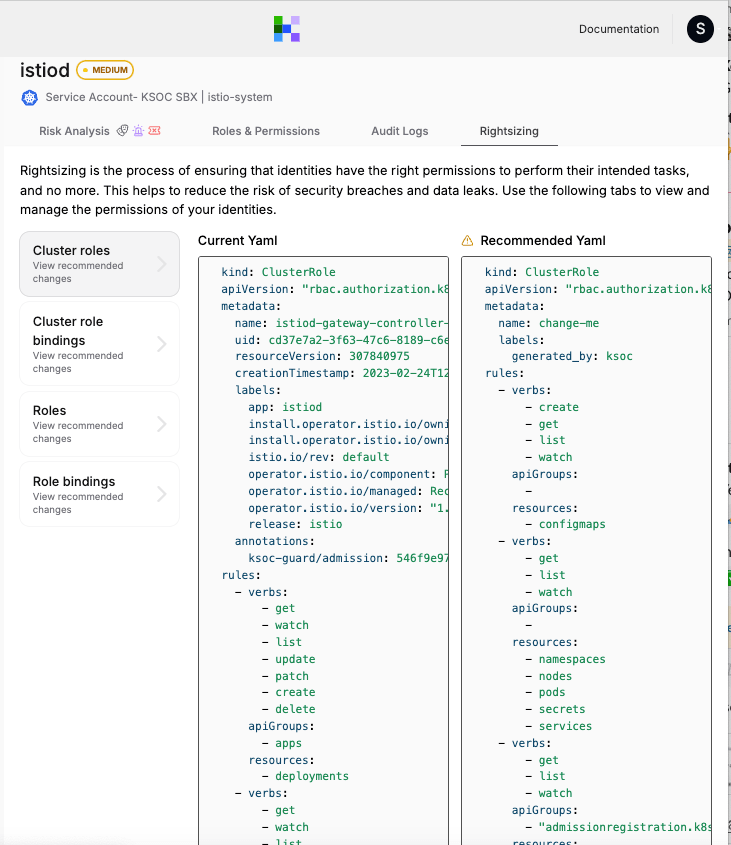Open the Audit Logs tab
The width and height of the screenshot is (731, 845).
click(399, 131)
